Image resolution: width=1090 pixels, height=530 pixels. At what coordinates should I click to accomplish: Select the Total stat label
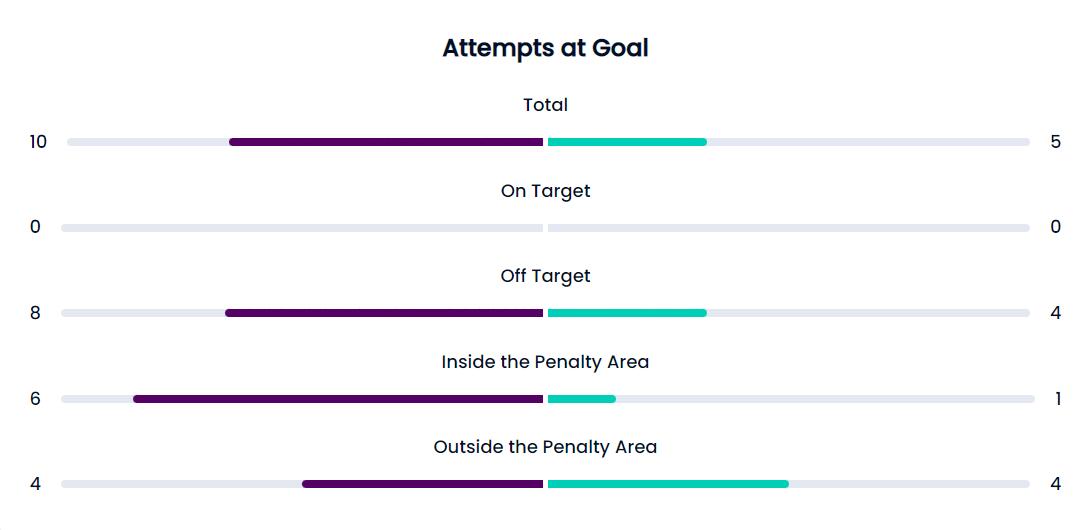point(545,105)
